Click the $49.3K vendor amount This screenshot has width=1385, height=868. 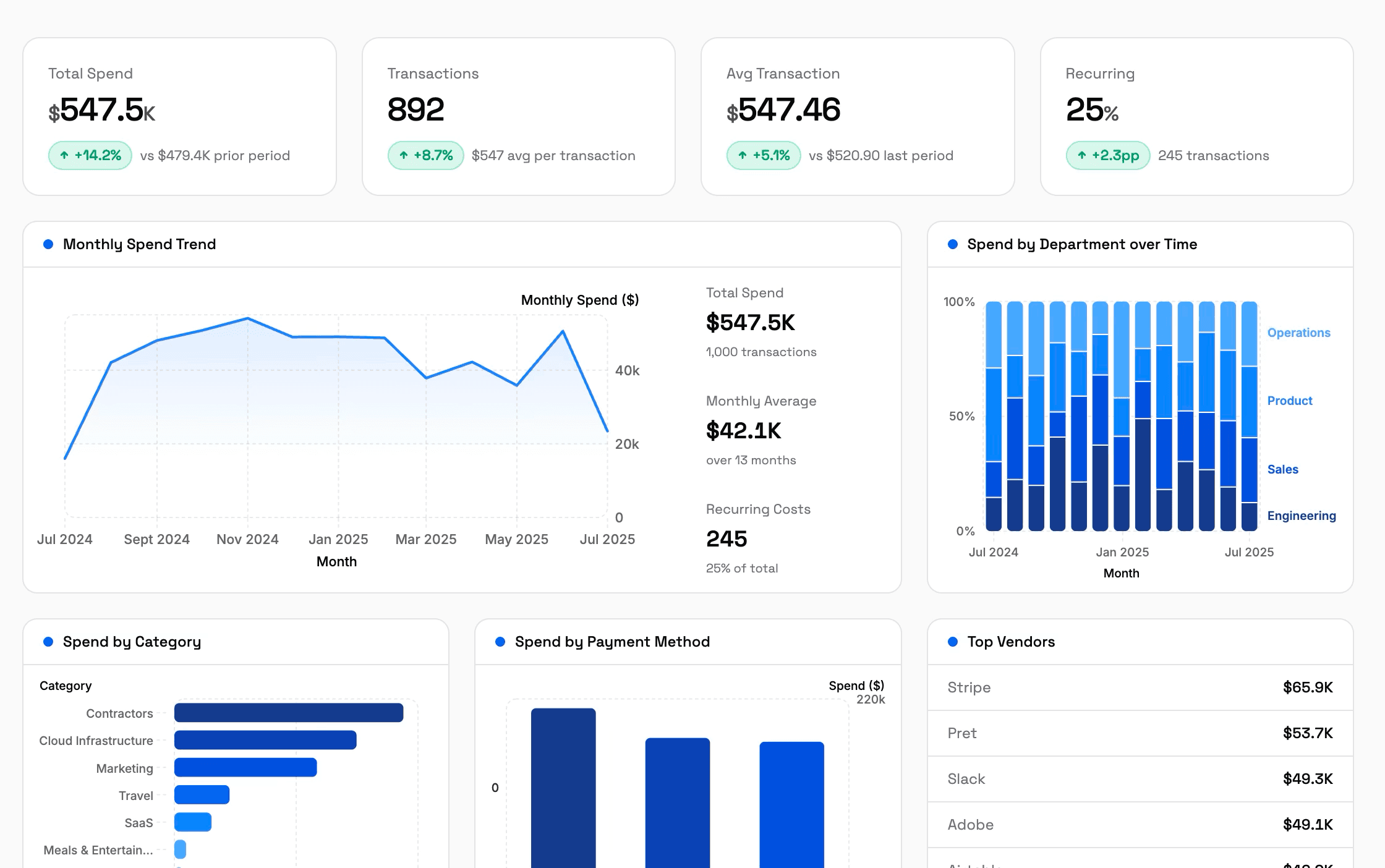1308,779
